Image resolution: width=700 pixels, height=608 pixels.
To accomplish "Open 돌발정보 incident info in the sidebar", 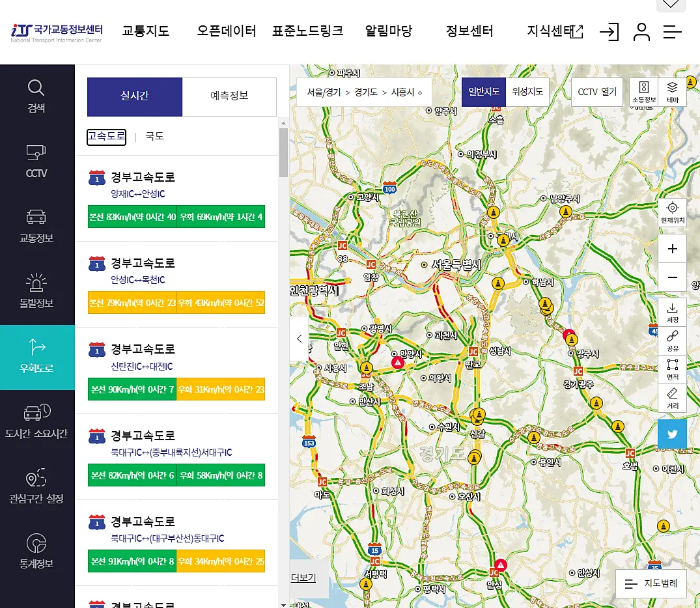I will point(37,292).
